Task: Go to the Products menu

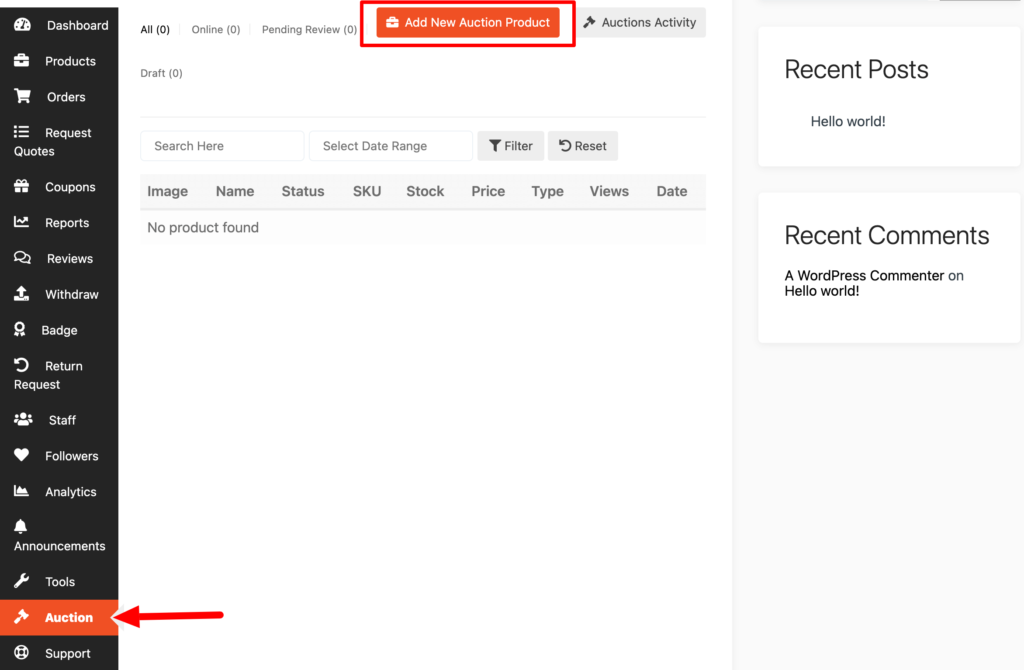Action: [x=59, y=61]
